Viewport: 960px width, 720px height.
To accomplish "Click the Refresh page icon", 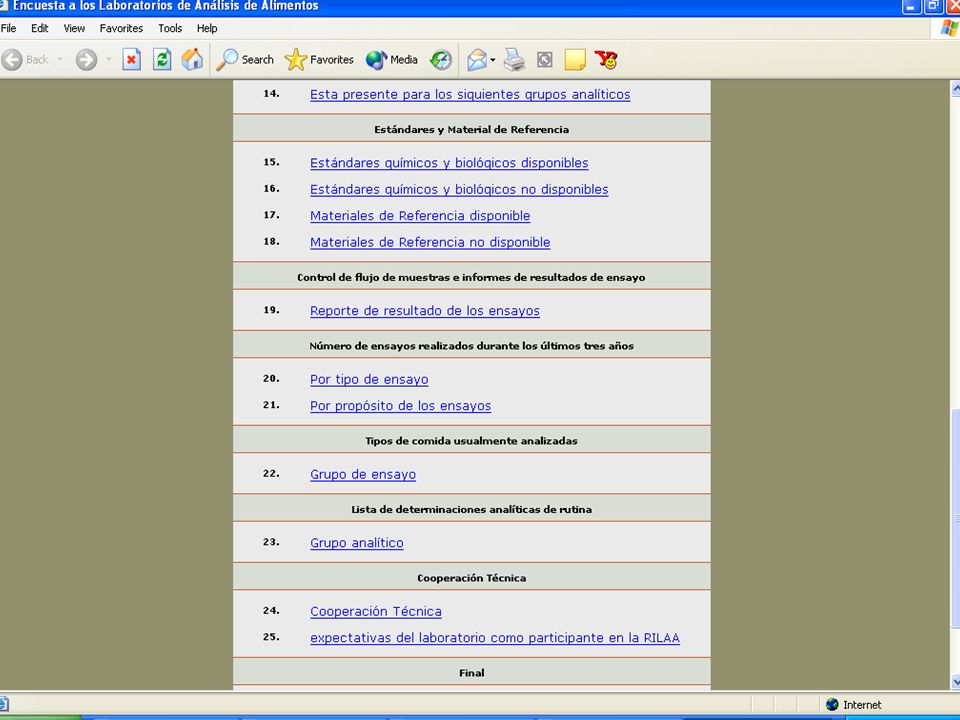I will pos(162,59).
